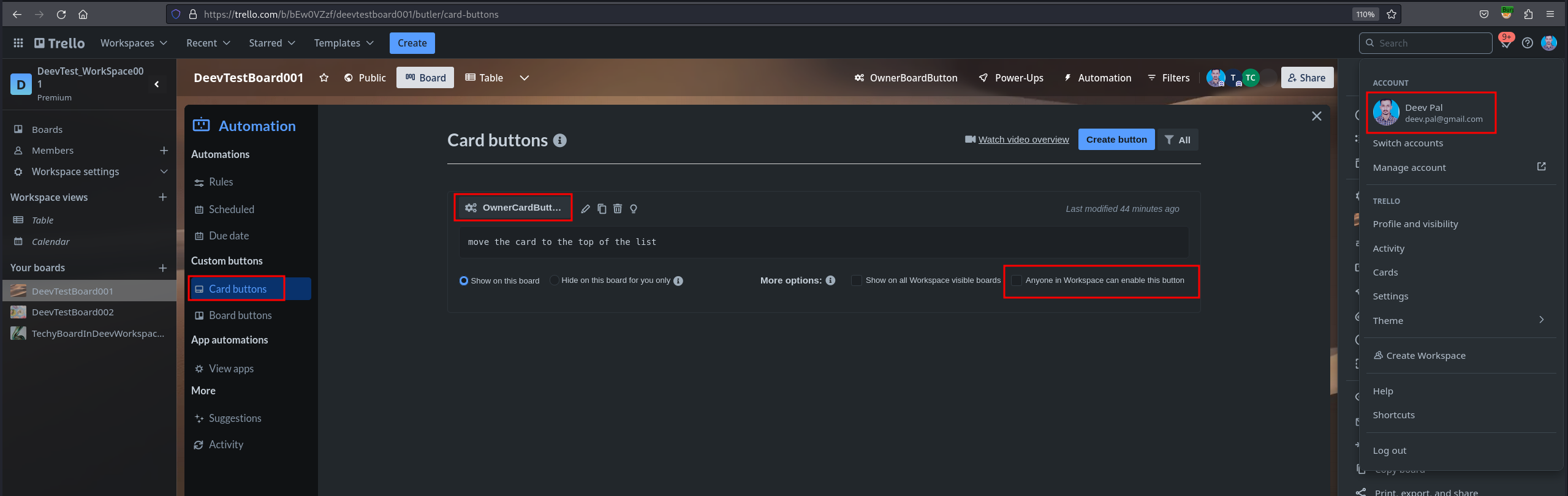The height and width of the screenshot is (496, 1568).
Task: Open Scheduled automations
Action: click(x=231, y=209)
